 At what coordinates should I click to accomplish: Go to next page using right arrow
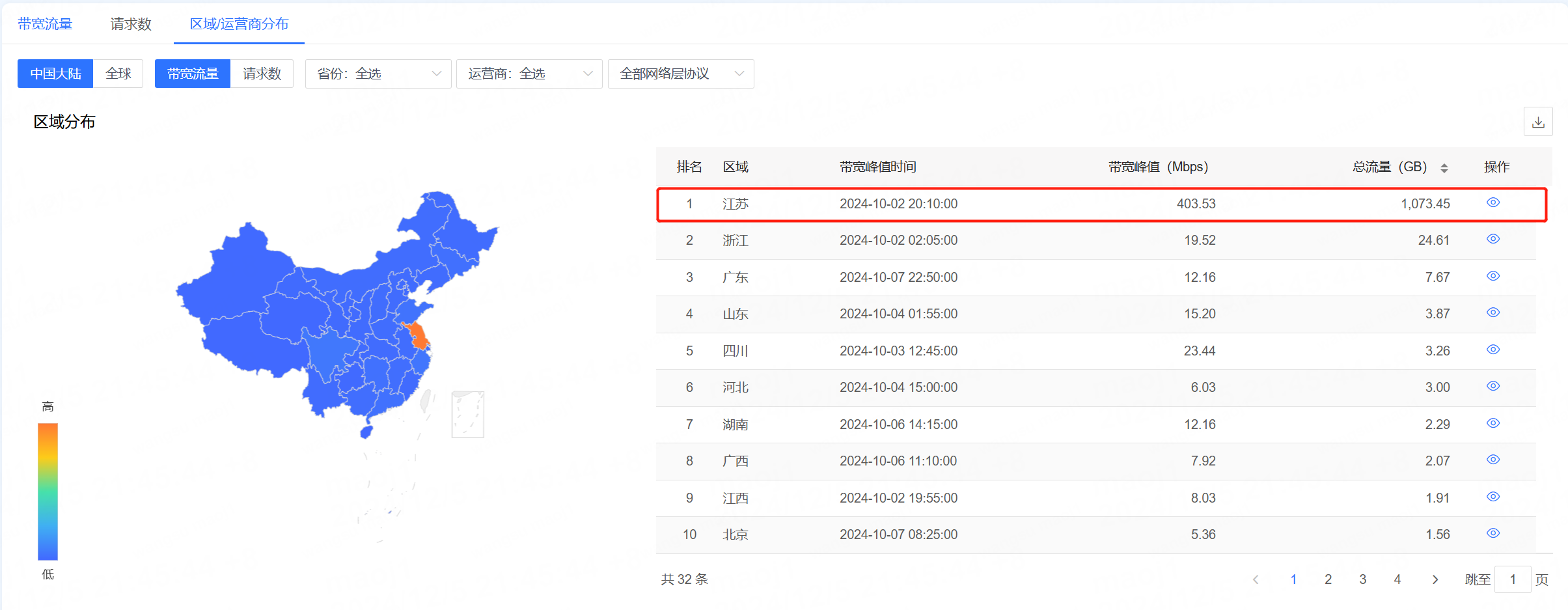(x=1435, y=579)
